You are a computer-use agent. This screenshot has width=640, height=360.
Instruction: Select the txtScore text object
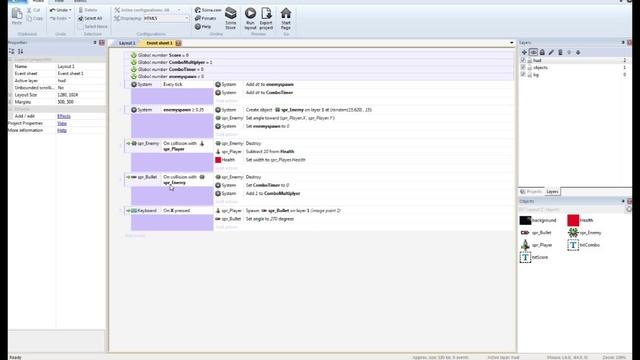tap(534, 257)
